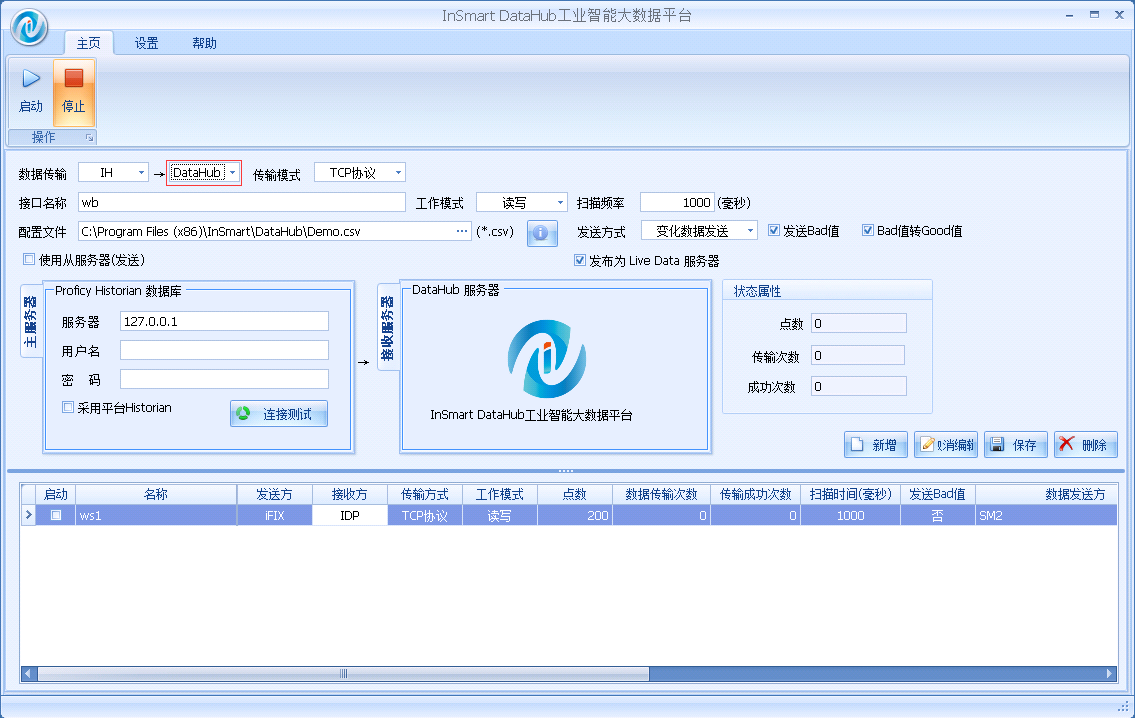Image resolution: width=1135 pixels, height=718 pixels.
Task: Click the 扫描时间(毫秒) column header
Action: coord(851,494)
